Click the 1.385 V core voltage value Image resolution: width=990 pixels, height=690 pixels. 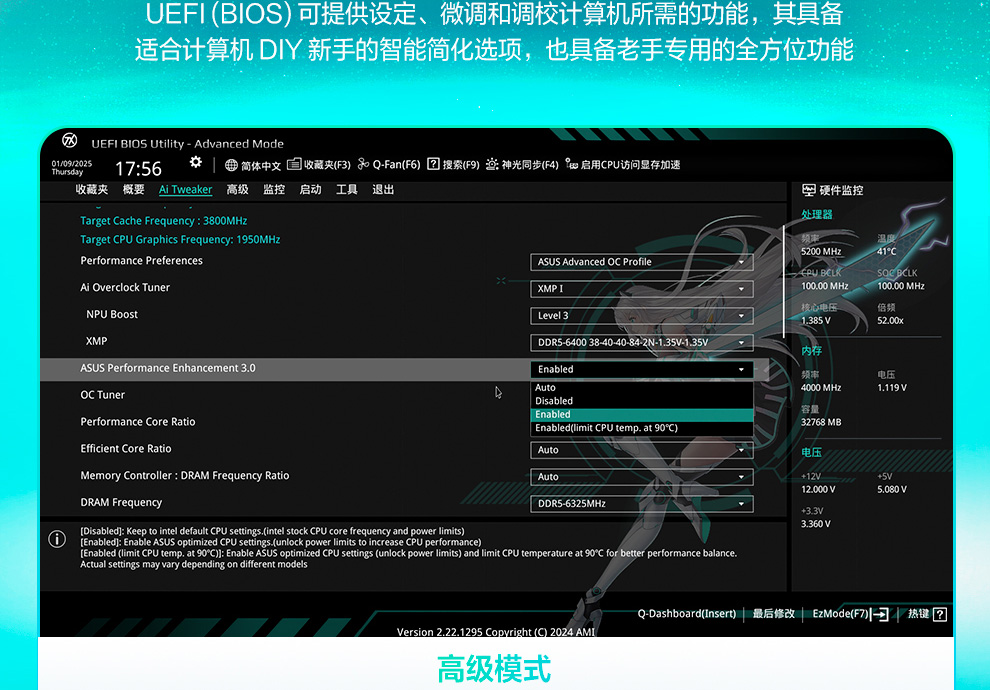[x=816, y=321]
